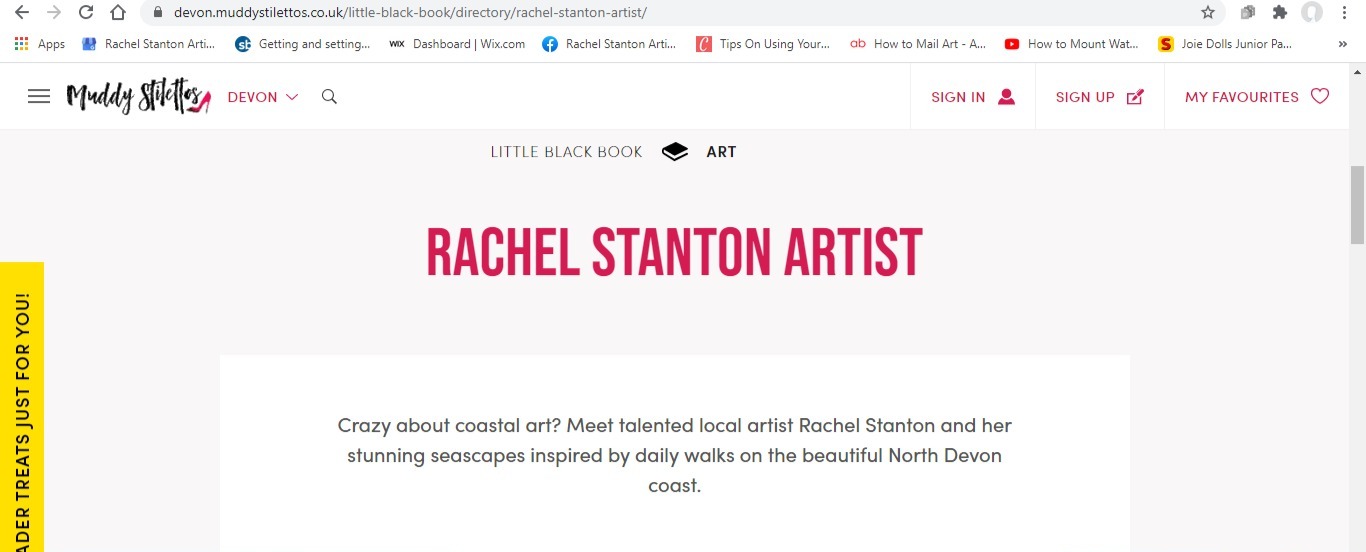Screen dimensions: 1366x552
Task: Show more bookmarks with the double chevron
Action: [x=1342, y=44]
